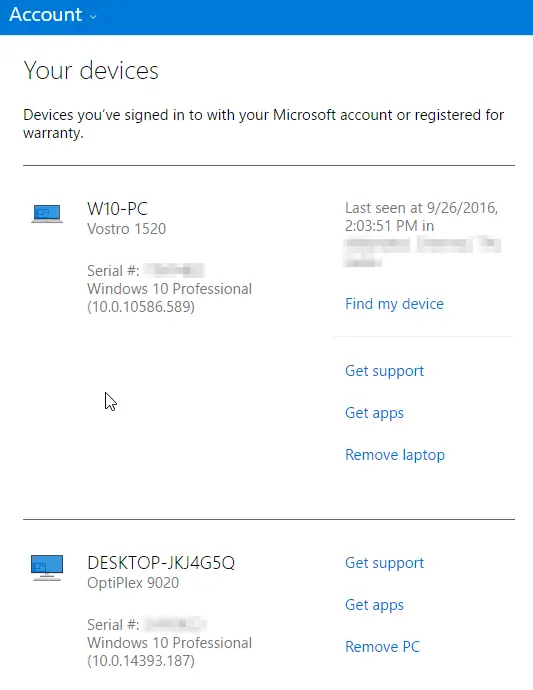Click the DESKTOP-JKJ4G5Q monitor icon
The height and width of the screenshot is (690, 533).
click(x=47, y=568)
